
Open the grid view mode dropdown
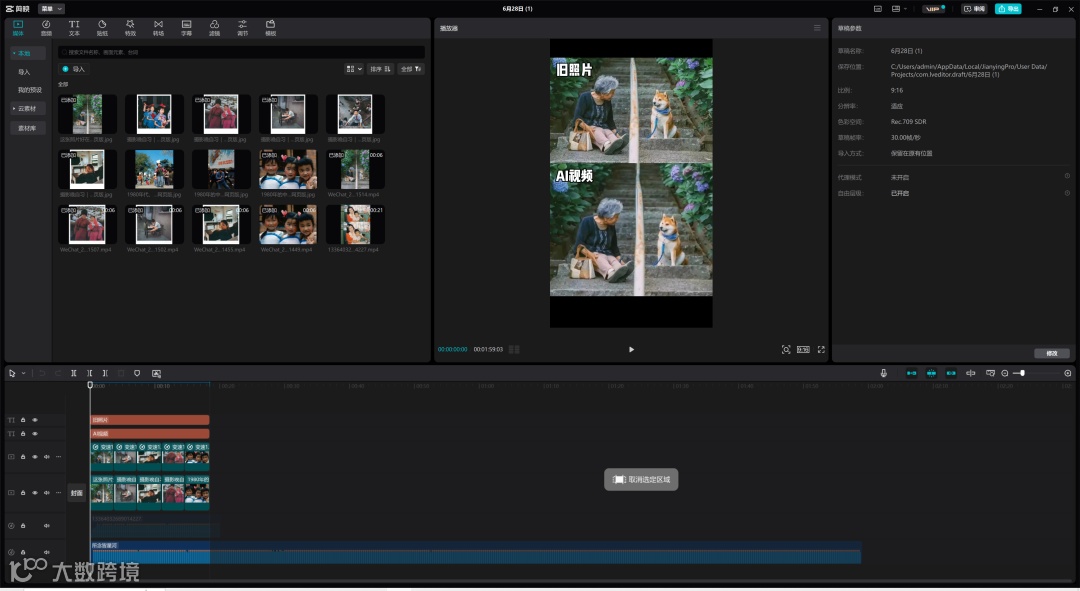click(x=353, y=69)
